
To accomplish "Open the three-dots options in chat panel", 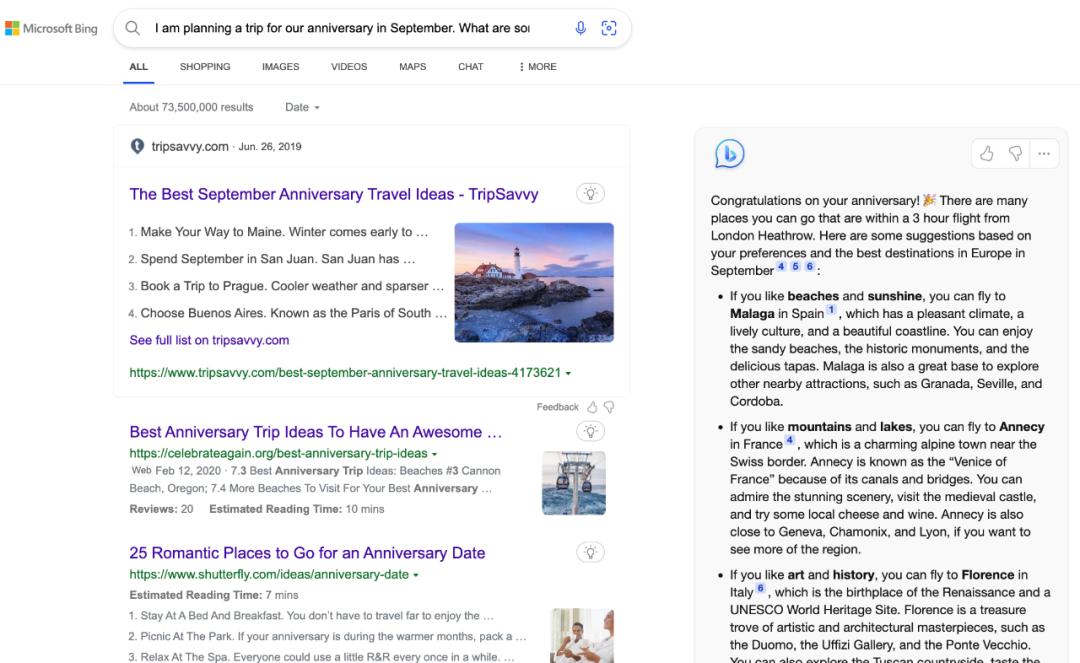I will (x=1044, y=154).
